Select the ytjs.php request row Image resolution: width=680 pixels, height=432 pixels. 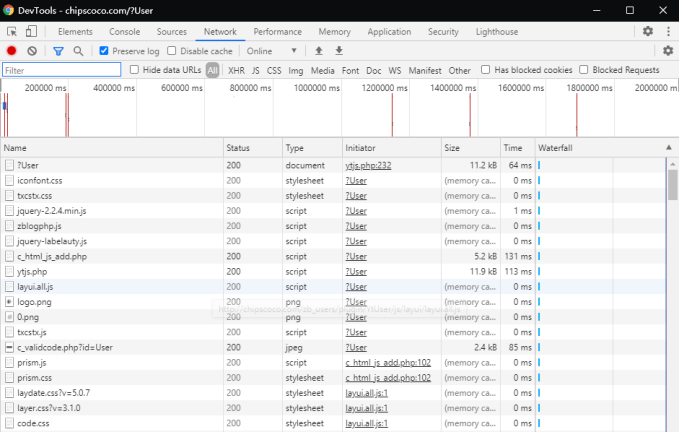pos(333,272)
